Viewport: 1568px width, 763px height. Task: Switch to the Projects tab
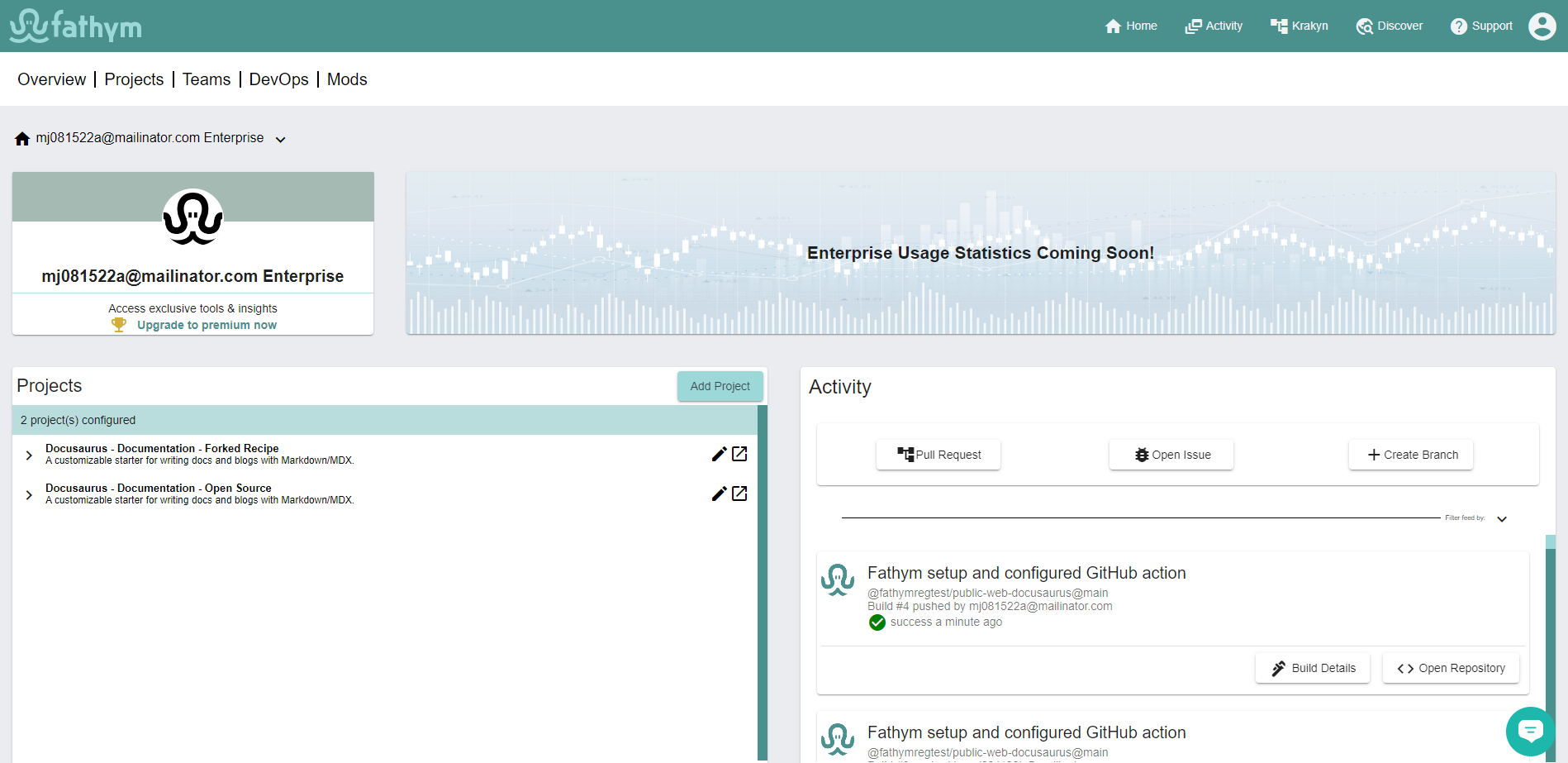pos(134,79)
